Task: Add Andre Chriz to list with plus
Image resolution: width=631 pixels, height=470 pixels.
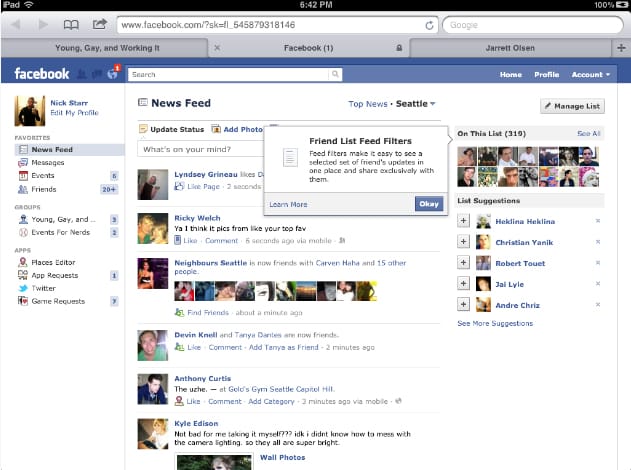Action: coord(463,304)
